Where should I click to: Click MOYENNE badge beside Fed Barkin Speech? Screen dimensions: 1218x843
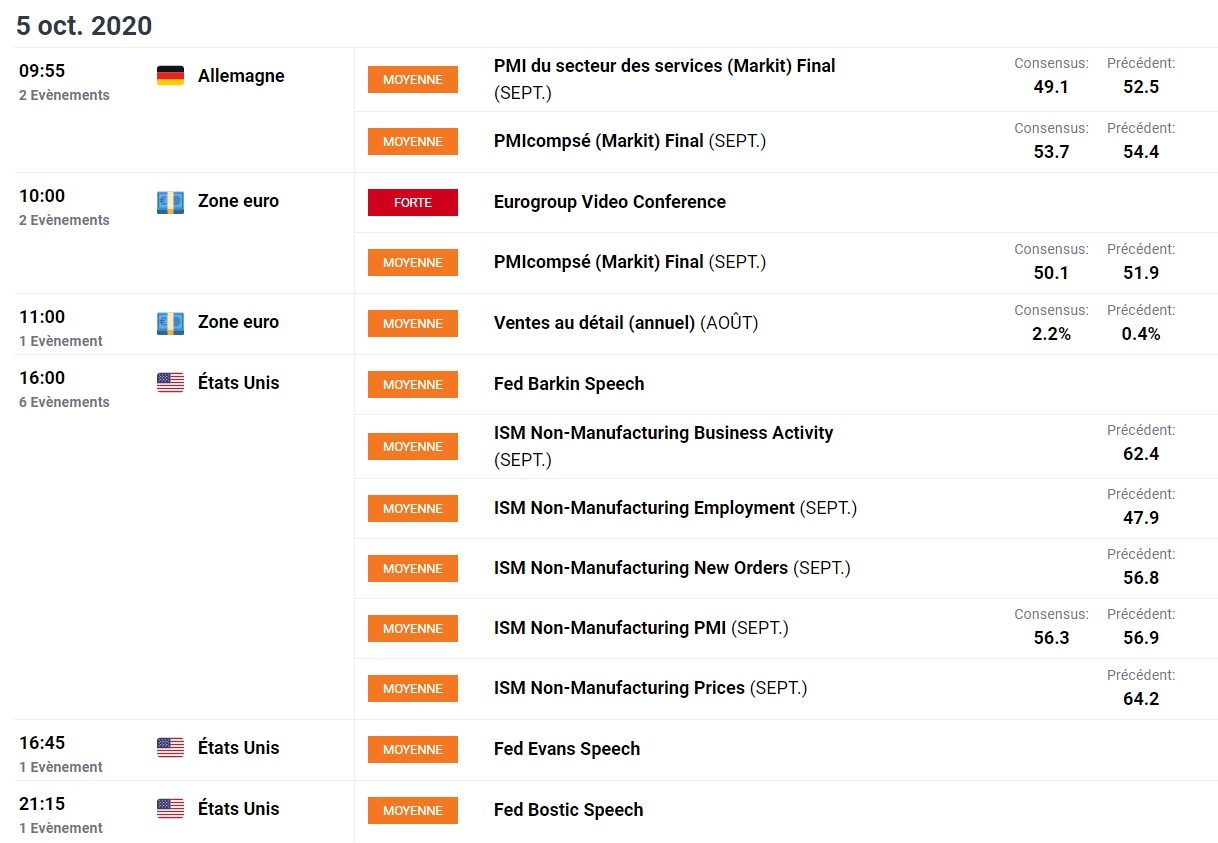pos(412,384)
